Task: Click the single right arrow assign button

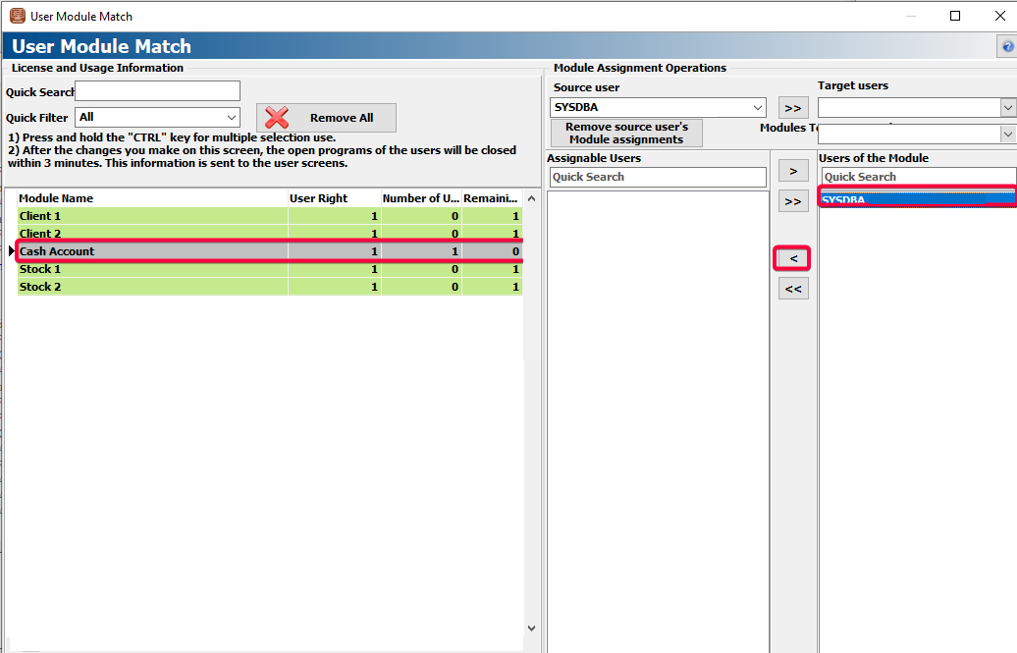Action: (793, 171)
